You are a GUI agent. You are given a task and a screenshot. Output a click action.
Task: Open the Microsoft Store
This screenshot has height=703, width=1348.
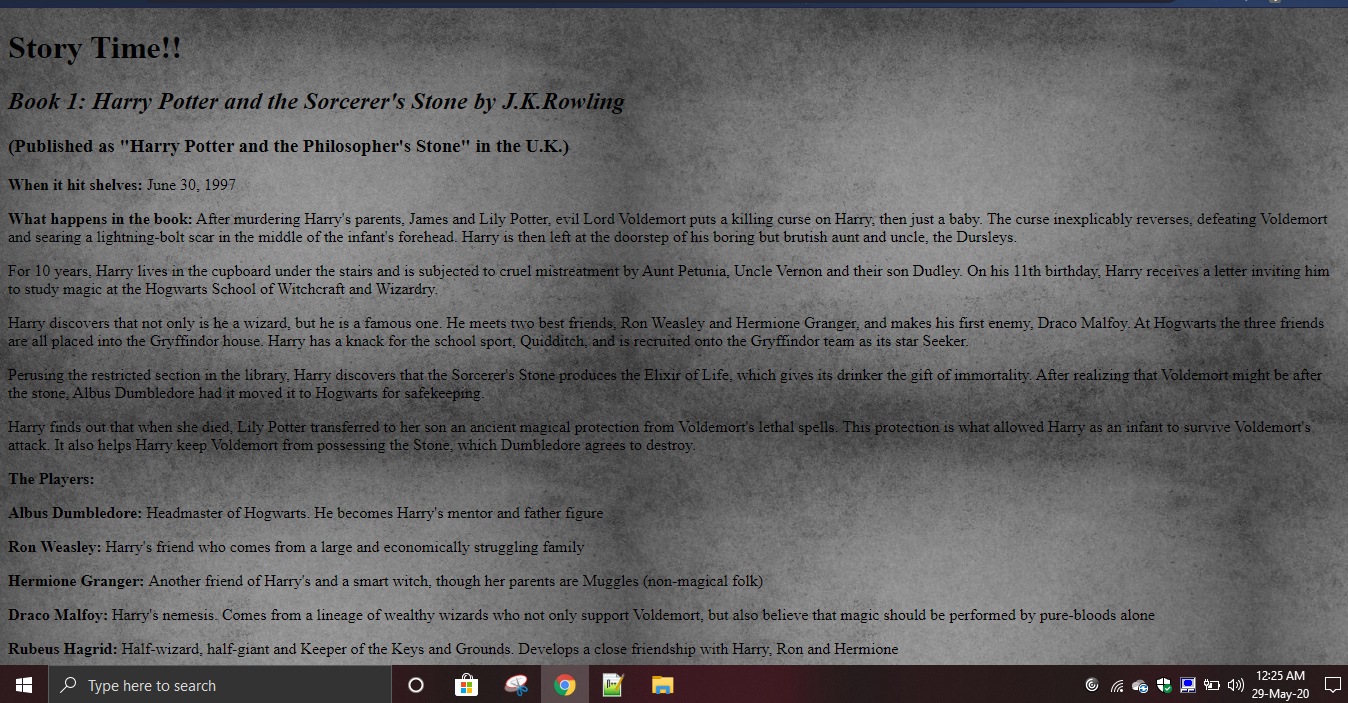coord(466,685)
